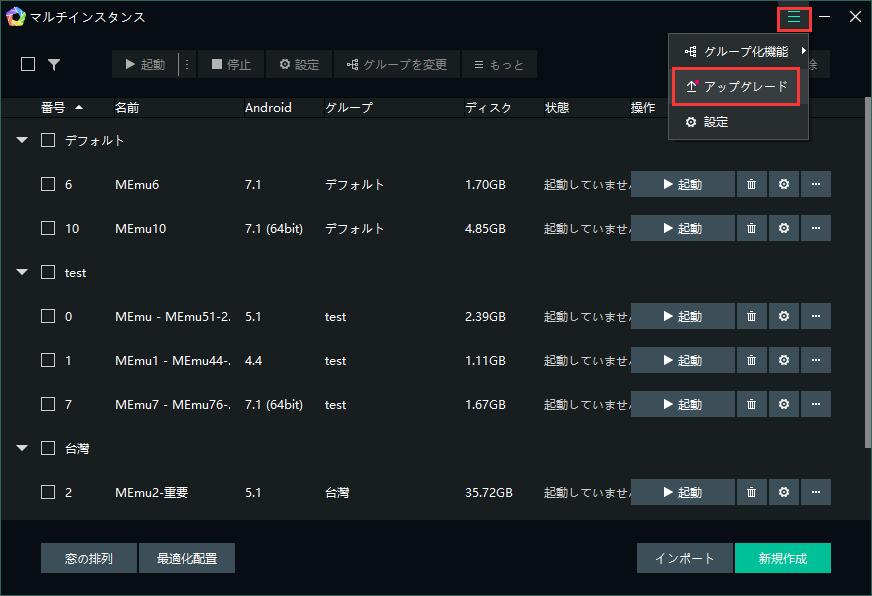Check the デフォルト group checkbox
This screenshot has height=596, width=872.
pos(46,141)
